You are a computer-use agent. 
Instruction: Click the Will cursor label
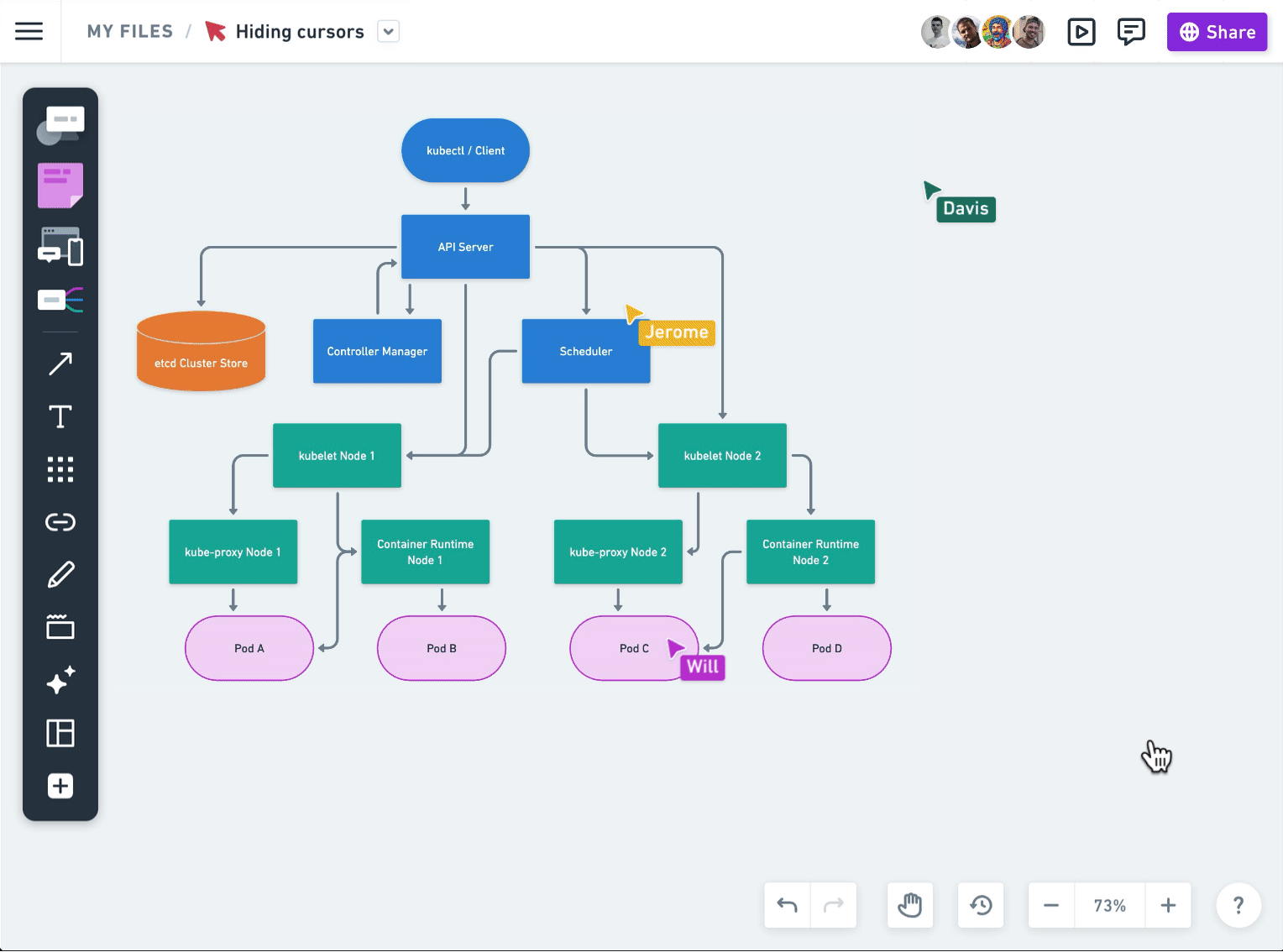703,667
